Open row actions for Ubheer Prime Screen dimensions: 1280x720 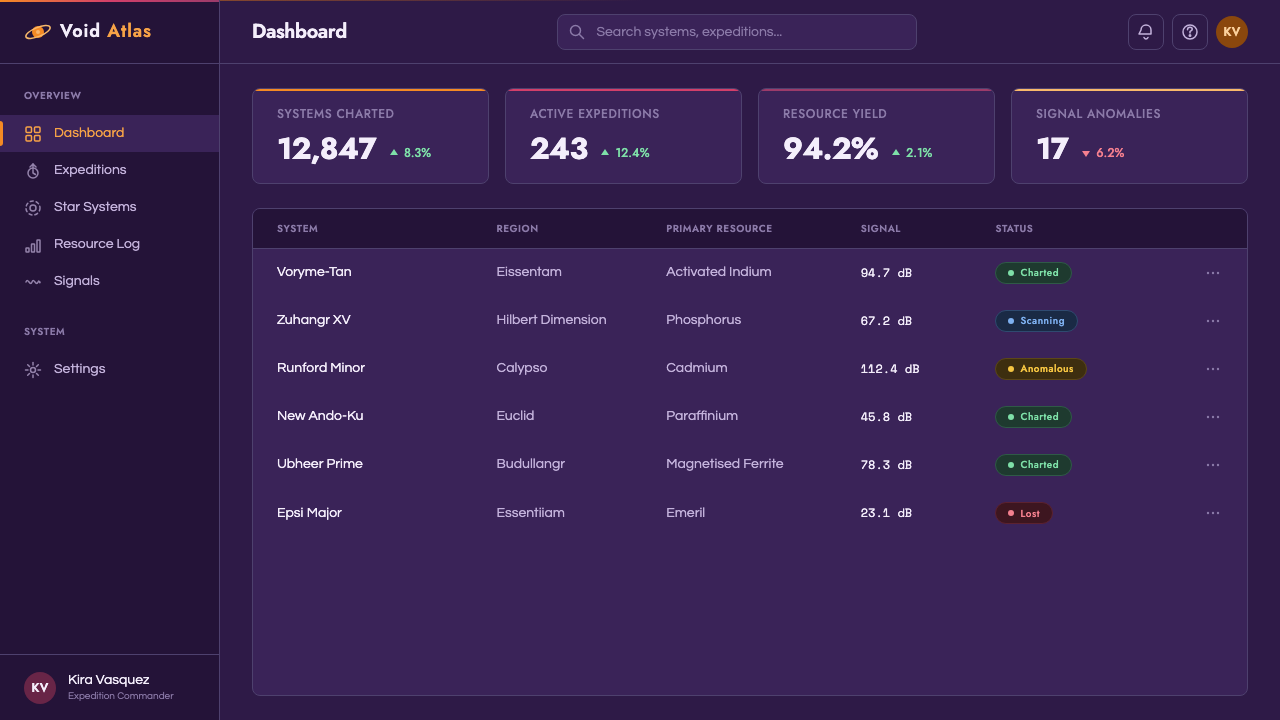click(1213, 465)
